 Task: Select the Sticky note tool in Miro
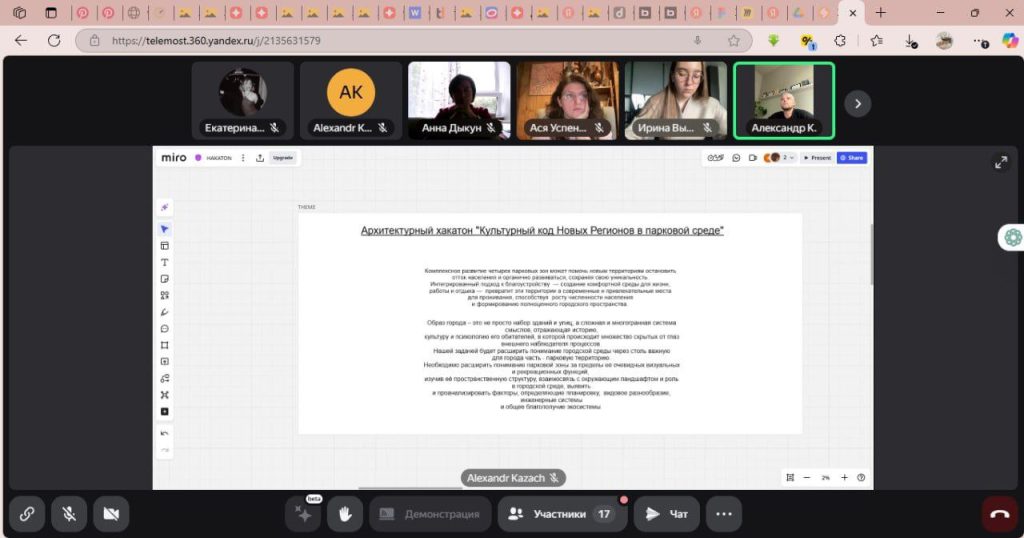coord(165,279)
